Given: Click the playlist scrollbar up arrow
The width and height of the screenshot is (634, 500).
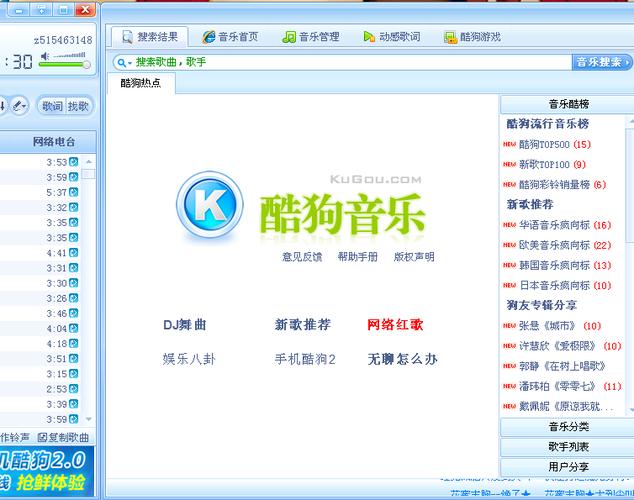Looking at the screenshot, I should [x=89, y=162].
